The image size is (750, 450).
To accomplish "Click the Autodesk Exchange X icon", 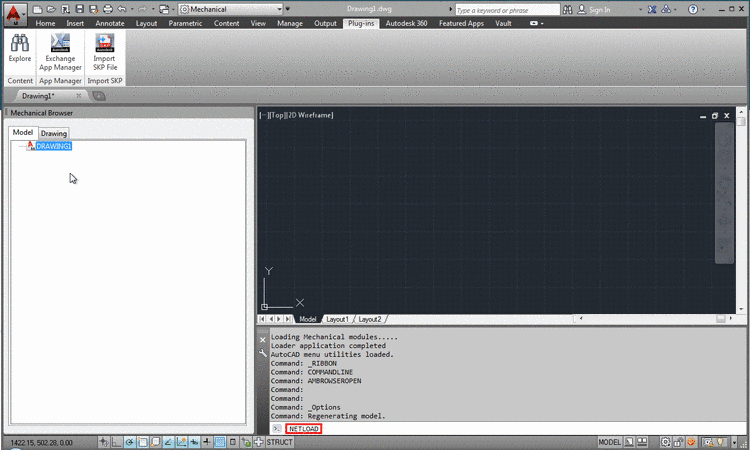I will click(652, 10).
